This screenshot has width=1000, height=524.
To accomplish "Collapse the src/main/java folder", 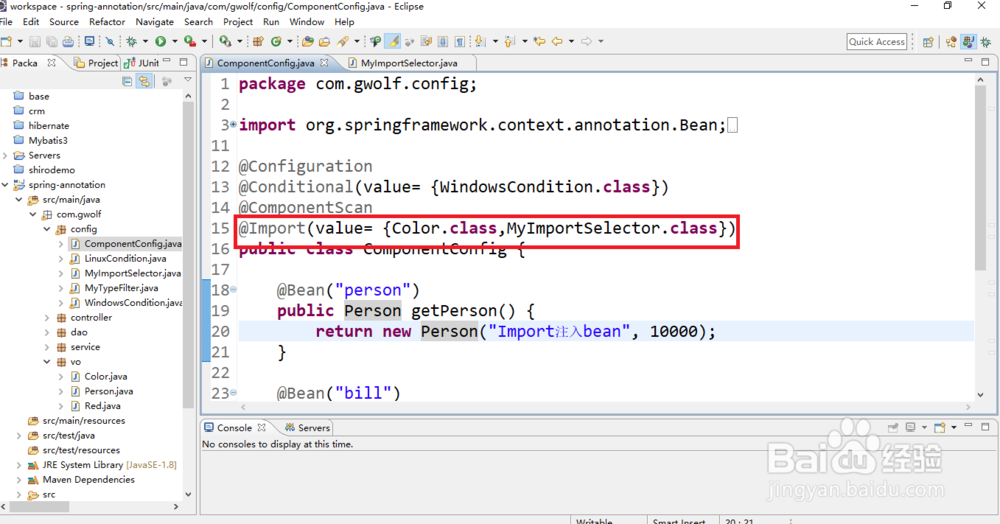I will [19, 200].
